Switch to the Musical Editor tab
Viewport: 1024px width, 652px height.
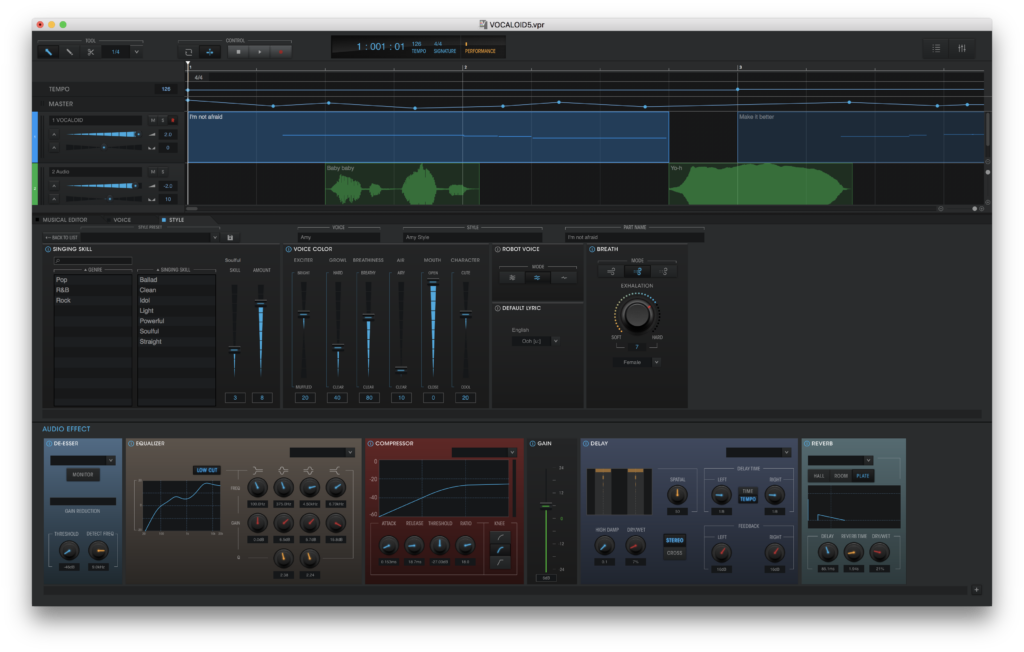(x=65, y=219)
